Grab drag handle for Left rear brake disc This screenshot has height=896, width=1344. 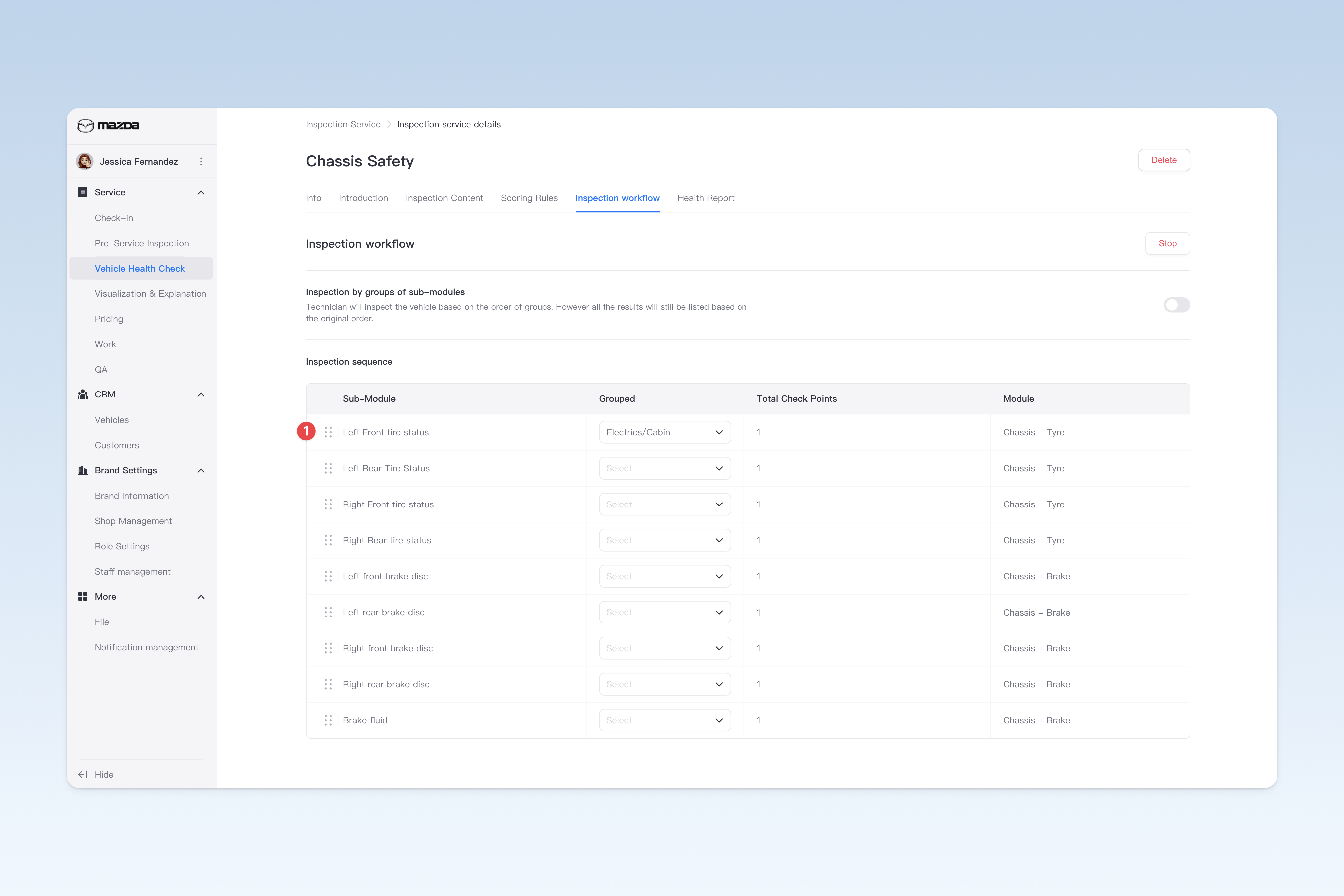tap(328, 613)
